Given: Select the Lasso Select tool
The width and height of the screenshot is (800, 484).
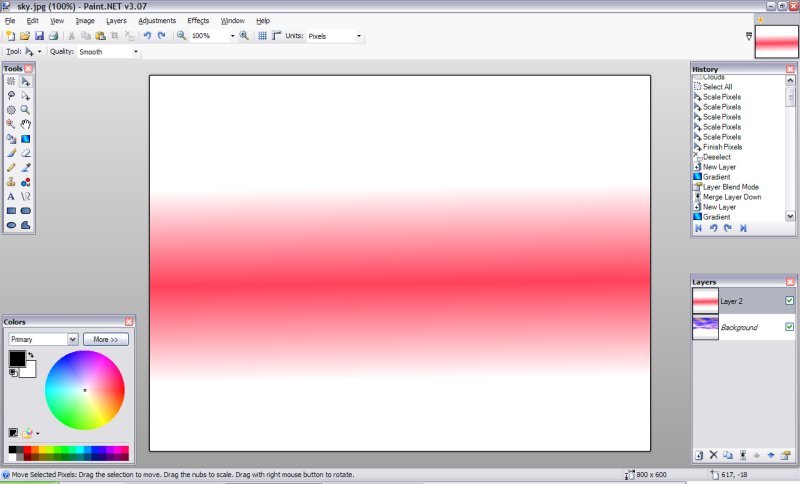Looking at the screenshot, I should click(11, 95).
